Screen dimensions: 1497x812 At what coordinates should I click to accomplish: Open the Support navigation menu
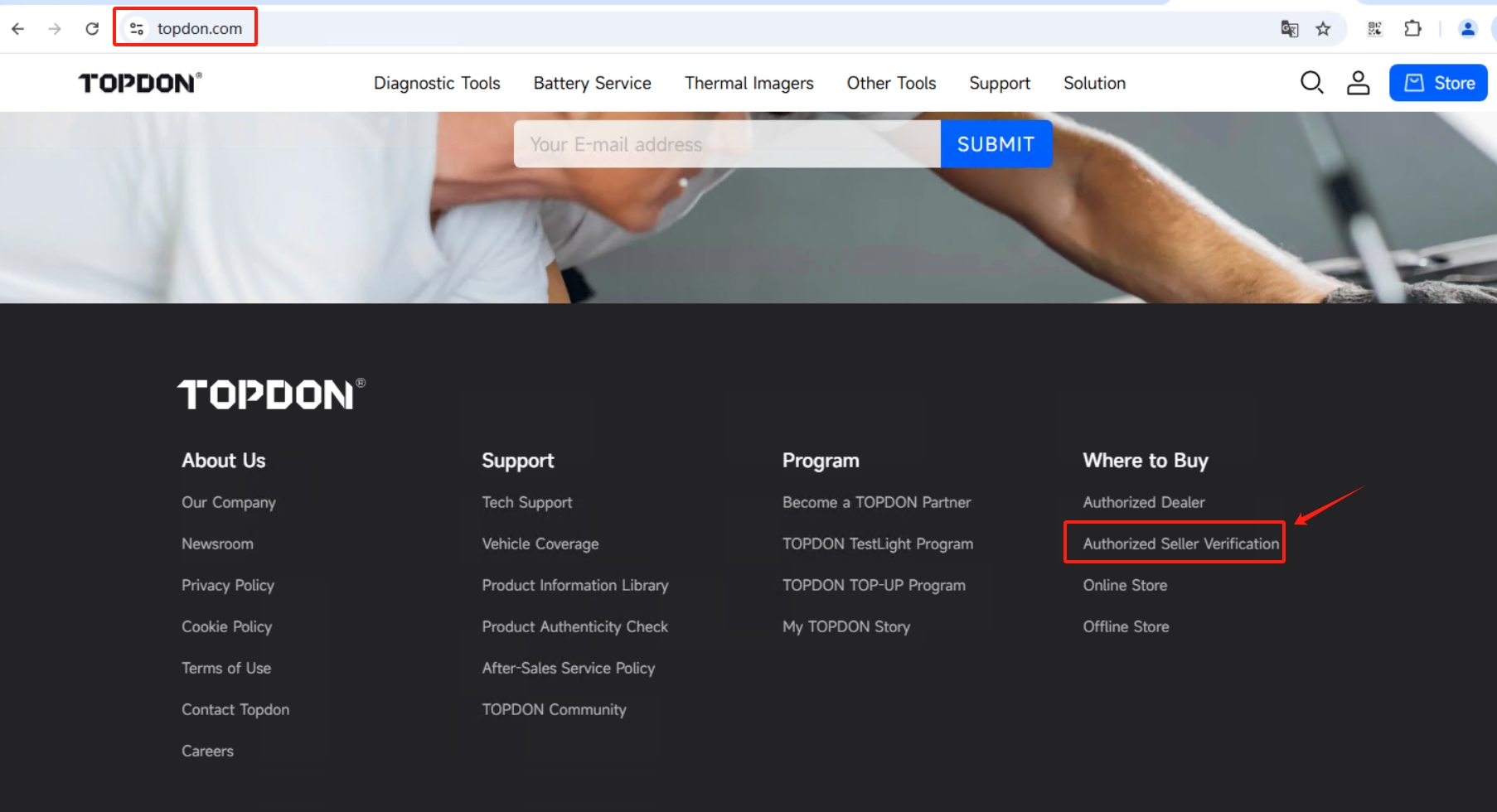(1000, 83)
